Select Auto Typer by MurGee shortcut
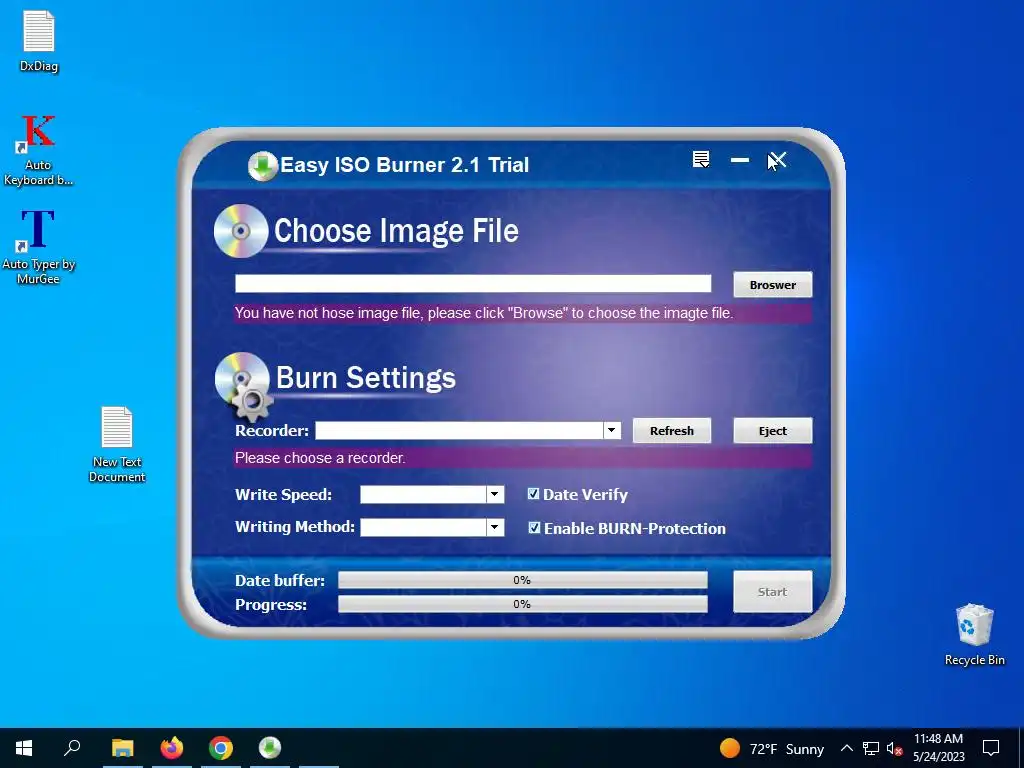1024x768 pixels. pos(38,247)
